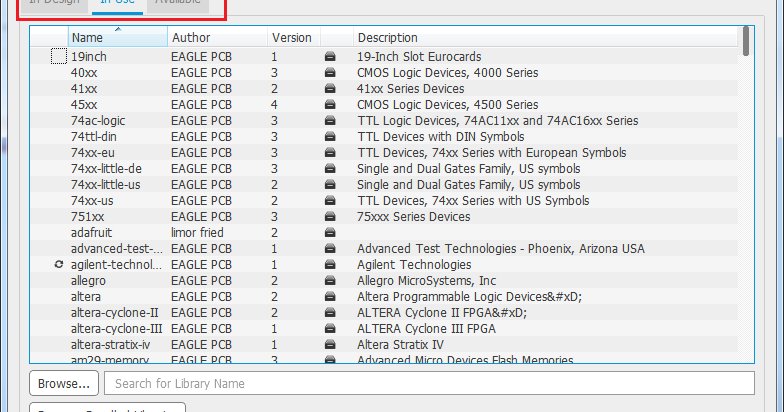Click the library icon in the altera row
Image resolution: width=784 pixels, height=412 pixels.
[x=330, y=296]
